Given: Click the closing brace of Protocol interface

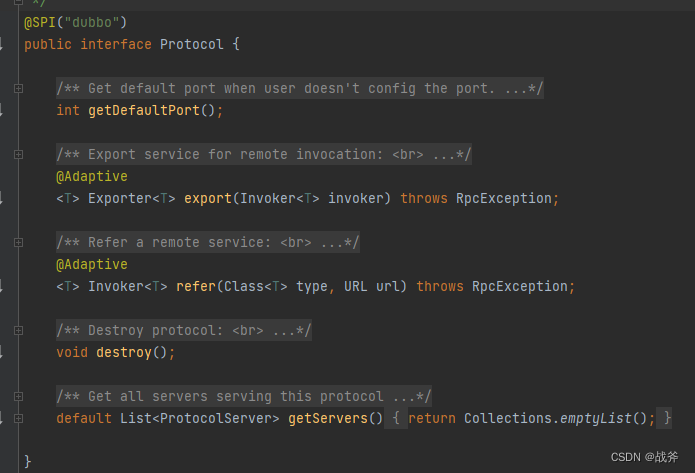Looking at the screenshot, I should click(x=27, y=461).
